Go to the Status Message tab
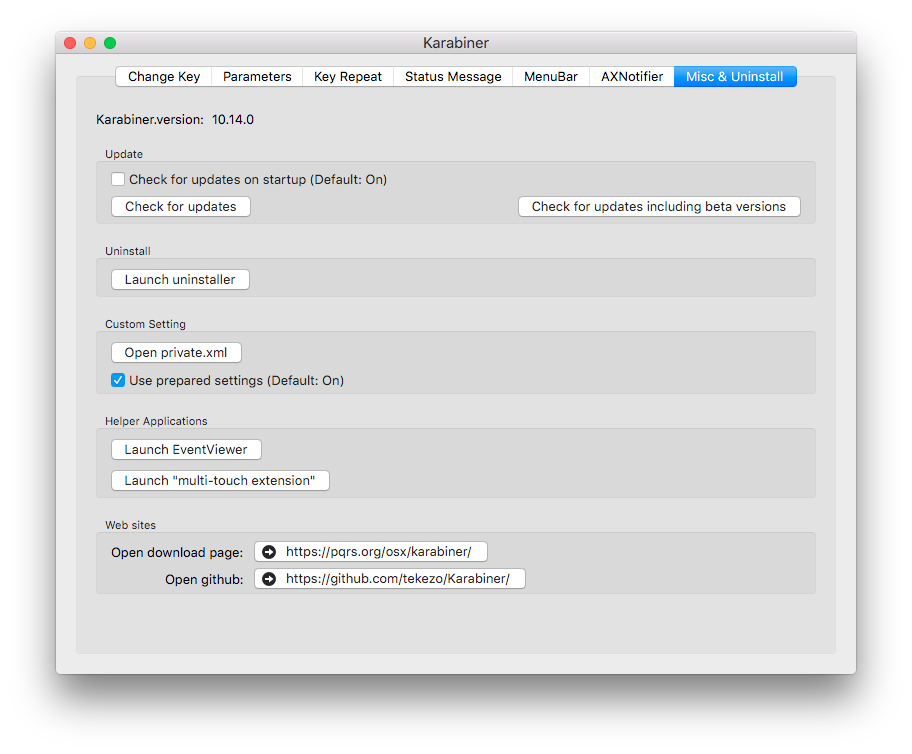912x754 pixels. (x=453, y=77)
